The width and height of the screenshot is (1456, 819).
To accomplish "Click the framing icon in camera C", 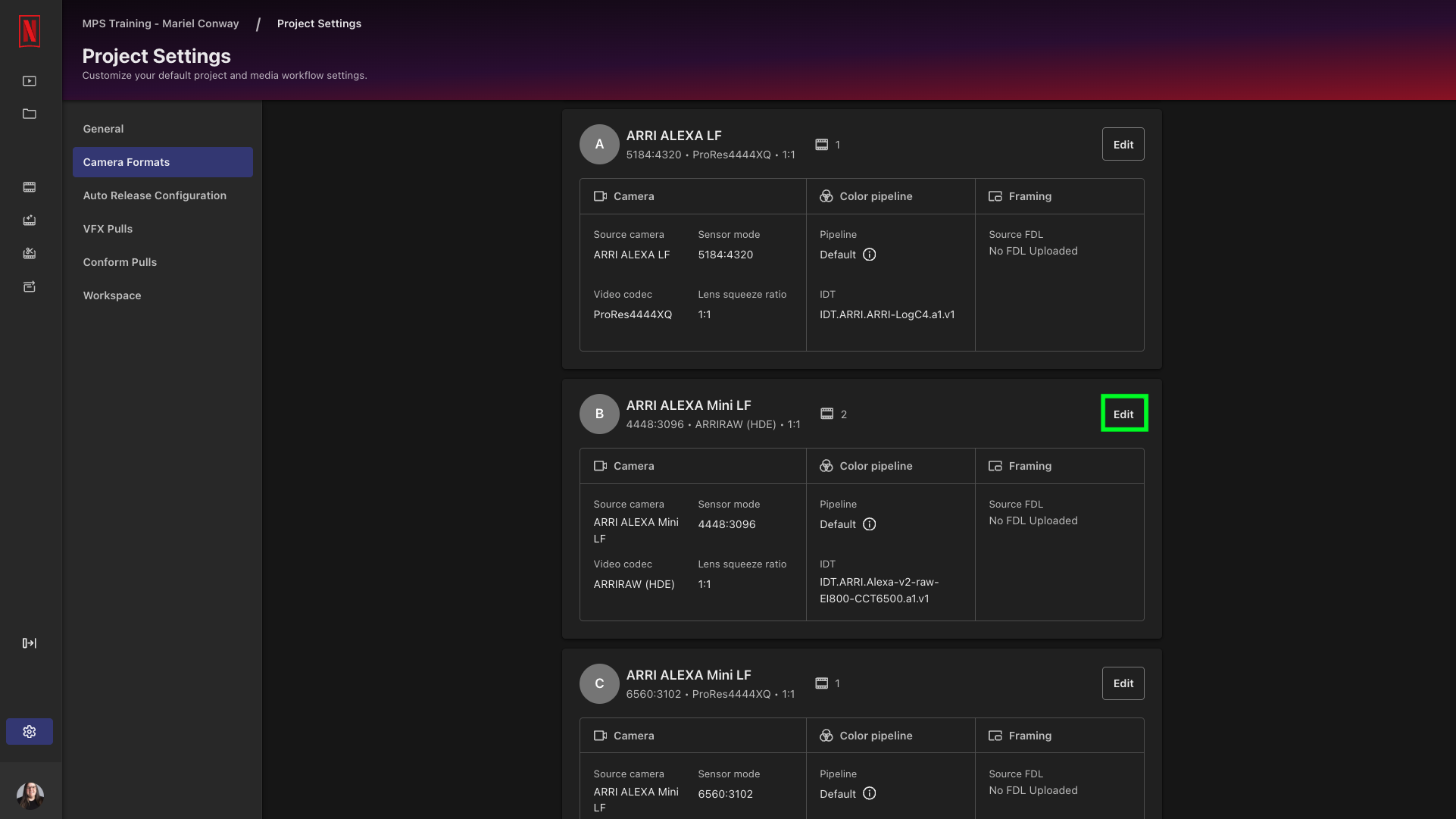I will pyautogui.click(x=995, y=736).
